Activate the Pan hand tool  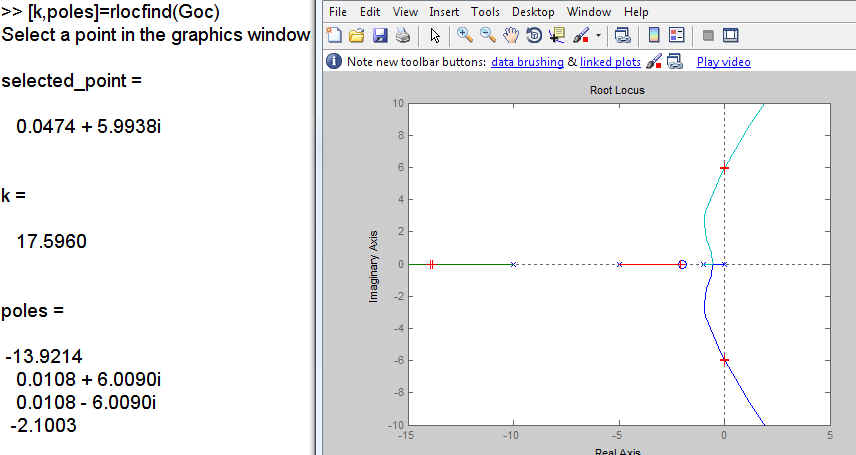(510, 36)
